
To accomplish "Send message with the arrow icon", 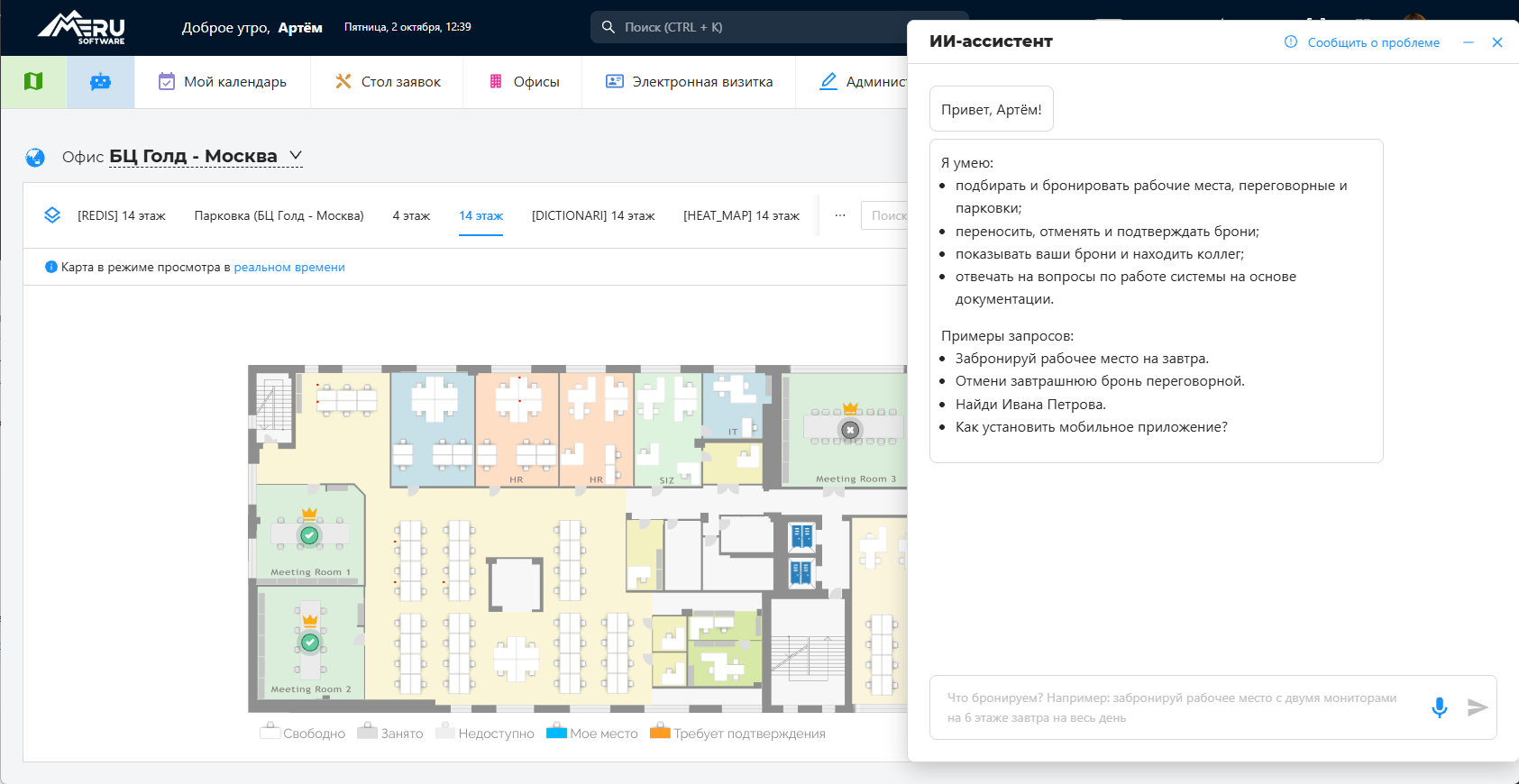I will click(x=1477, y=707).
